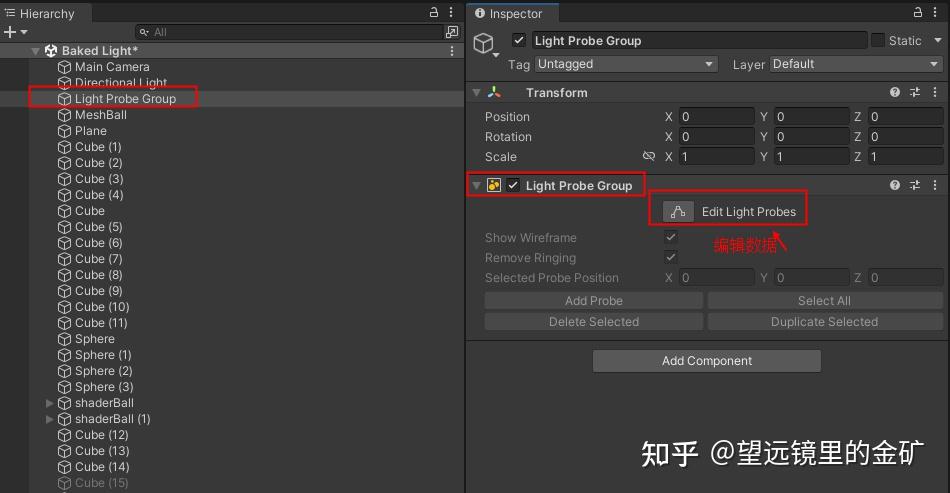950x493 pixels.
Task: Click the Delete Selected button
Action: 594,322
